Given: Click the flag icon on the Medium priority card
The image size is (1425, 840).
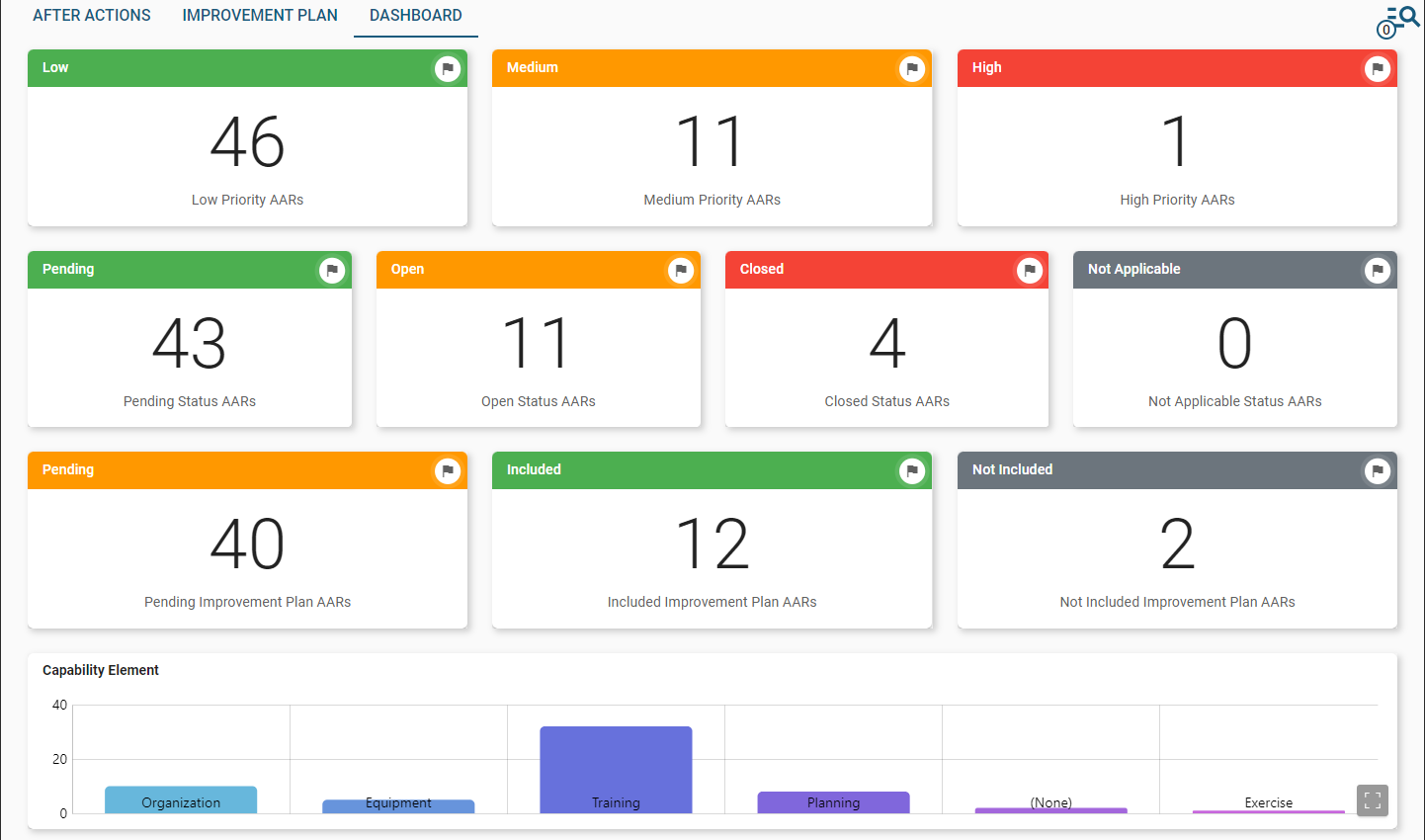Looking at the screenshot, I should 911,68.
